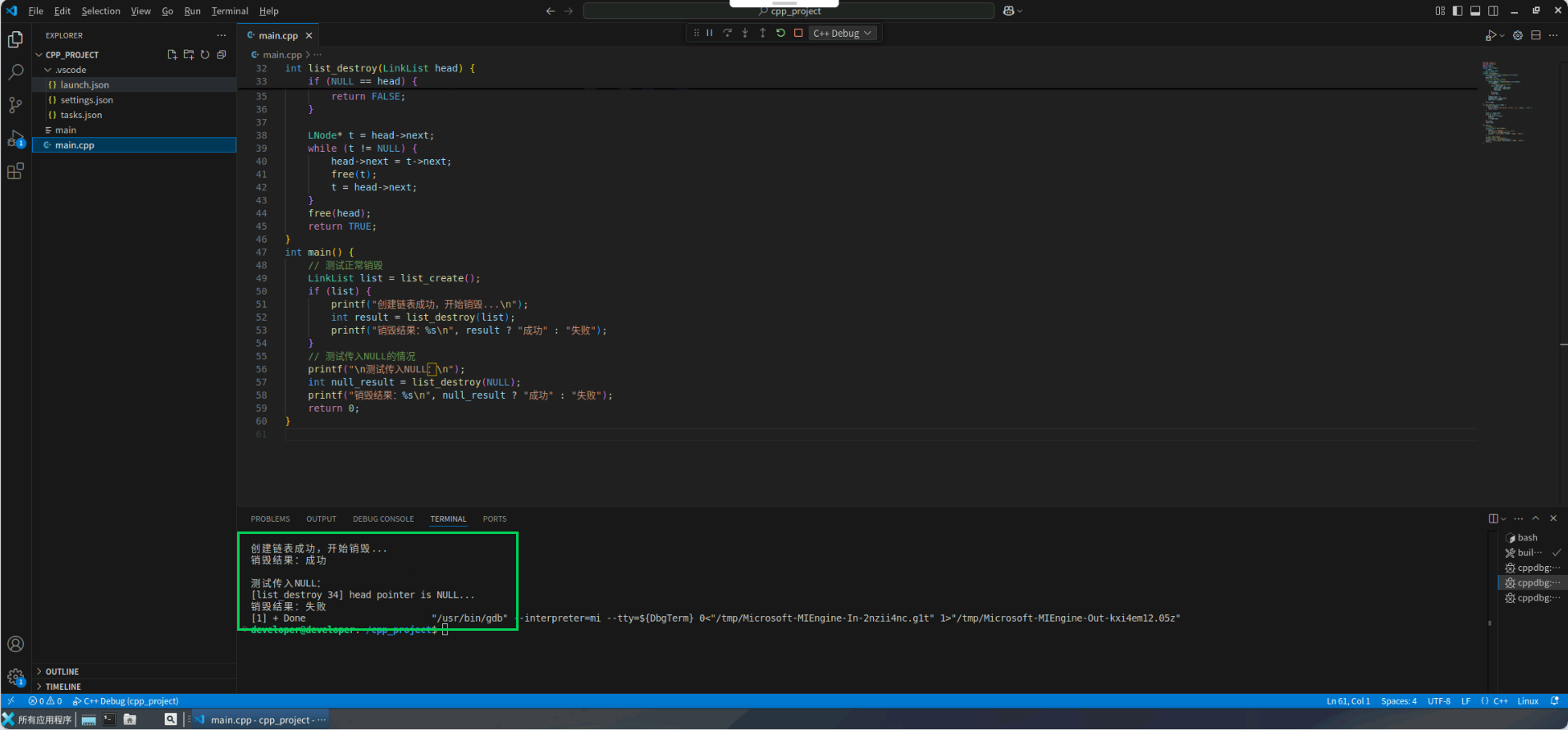Run or debug the C/C++ file
The image size is (1568, 730).
[x=1491, y=35]
